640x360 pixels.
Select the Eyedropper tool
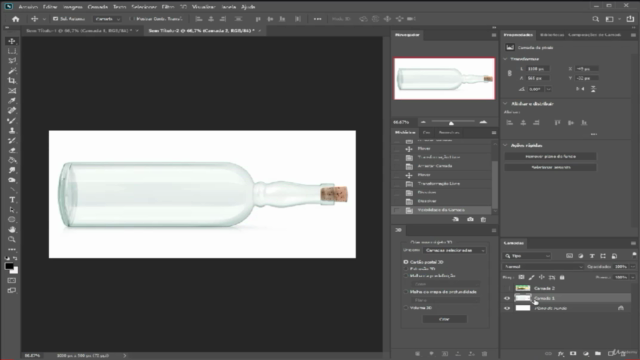[12, 100]
